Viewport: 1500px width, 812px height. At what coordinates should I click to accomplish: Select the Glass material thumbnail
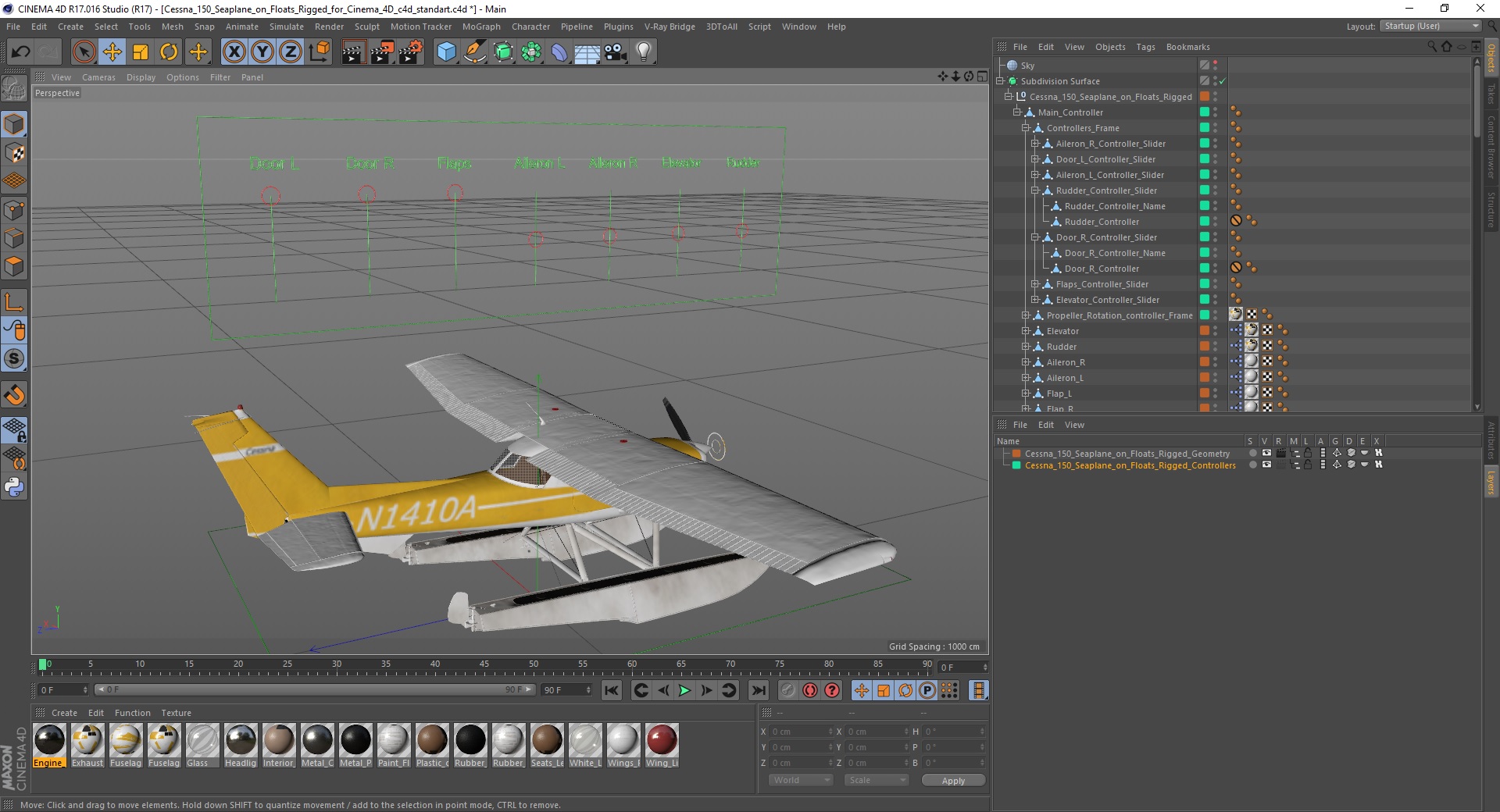pyautogui.click(x=202, y=746)
